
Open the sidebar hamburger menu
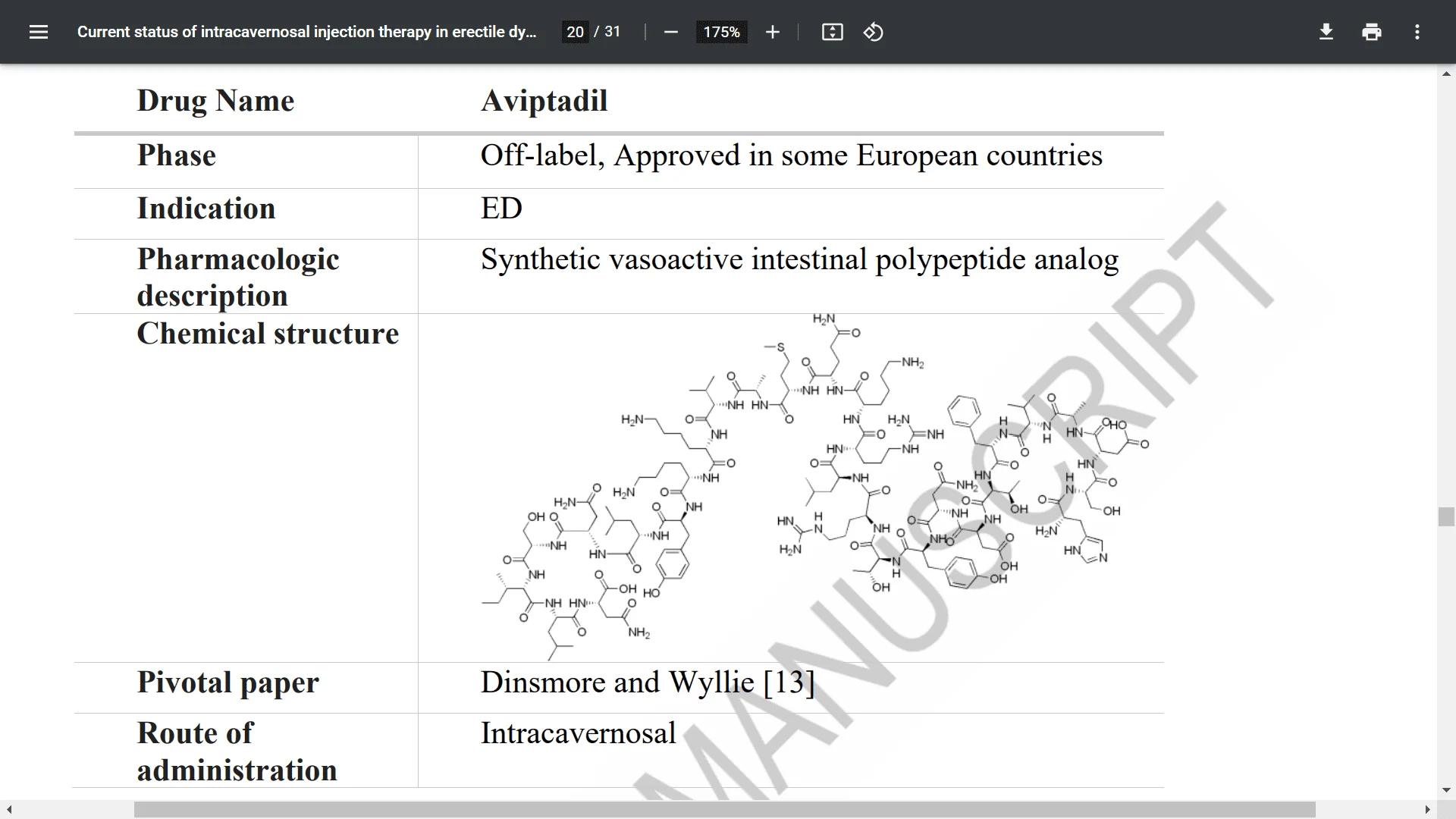[x=38, y=32]
